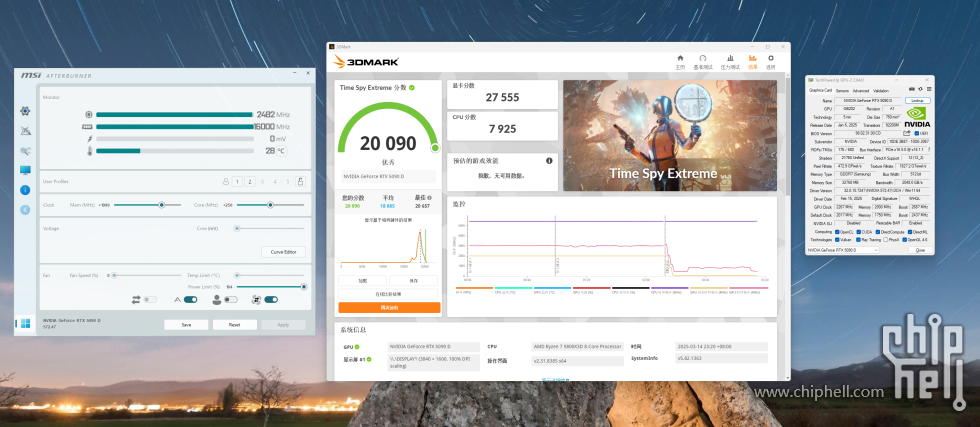This screenshot has width=980, height=427.
Task: Open the 3DMark results tab
Action: (x=752, y=62)
